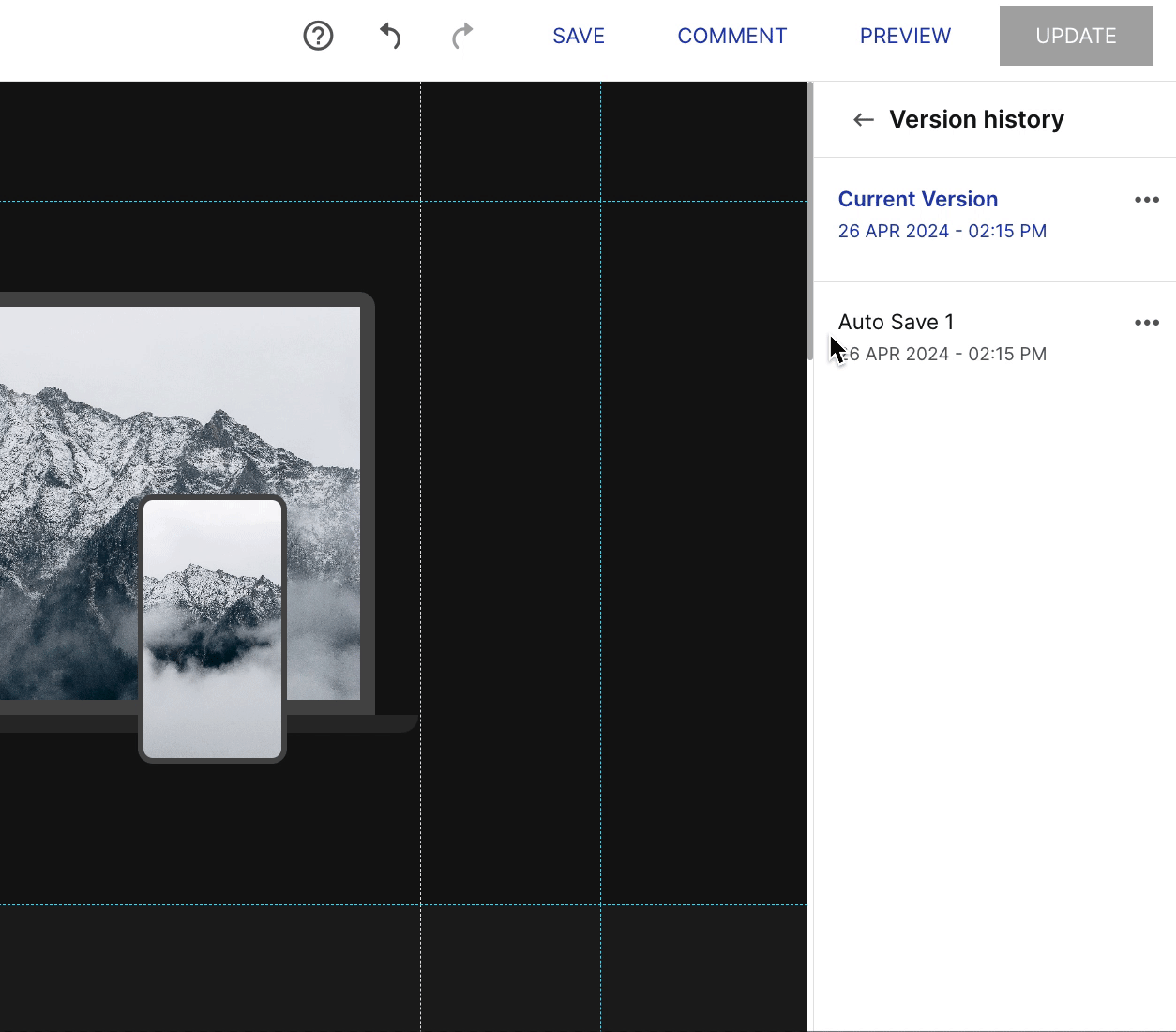Click the help question mark icon
Viewport: 1176px width, 1032px height.
tap(318, 35)
